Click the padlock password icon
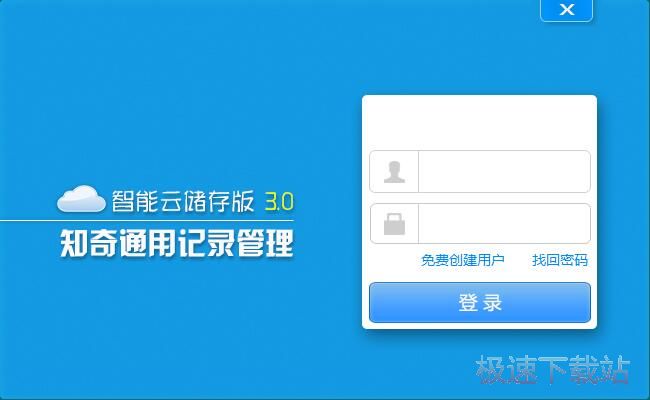650x400 pixels. [394, 224]
